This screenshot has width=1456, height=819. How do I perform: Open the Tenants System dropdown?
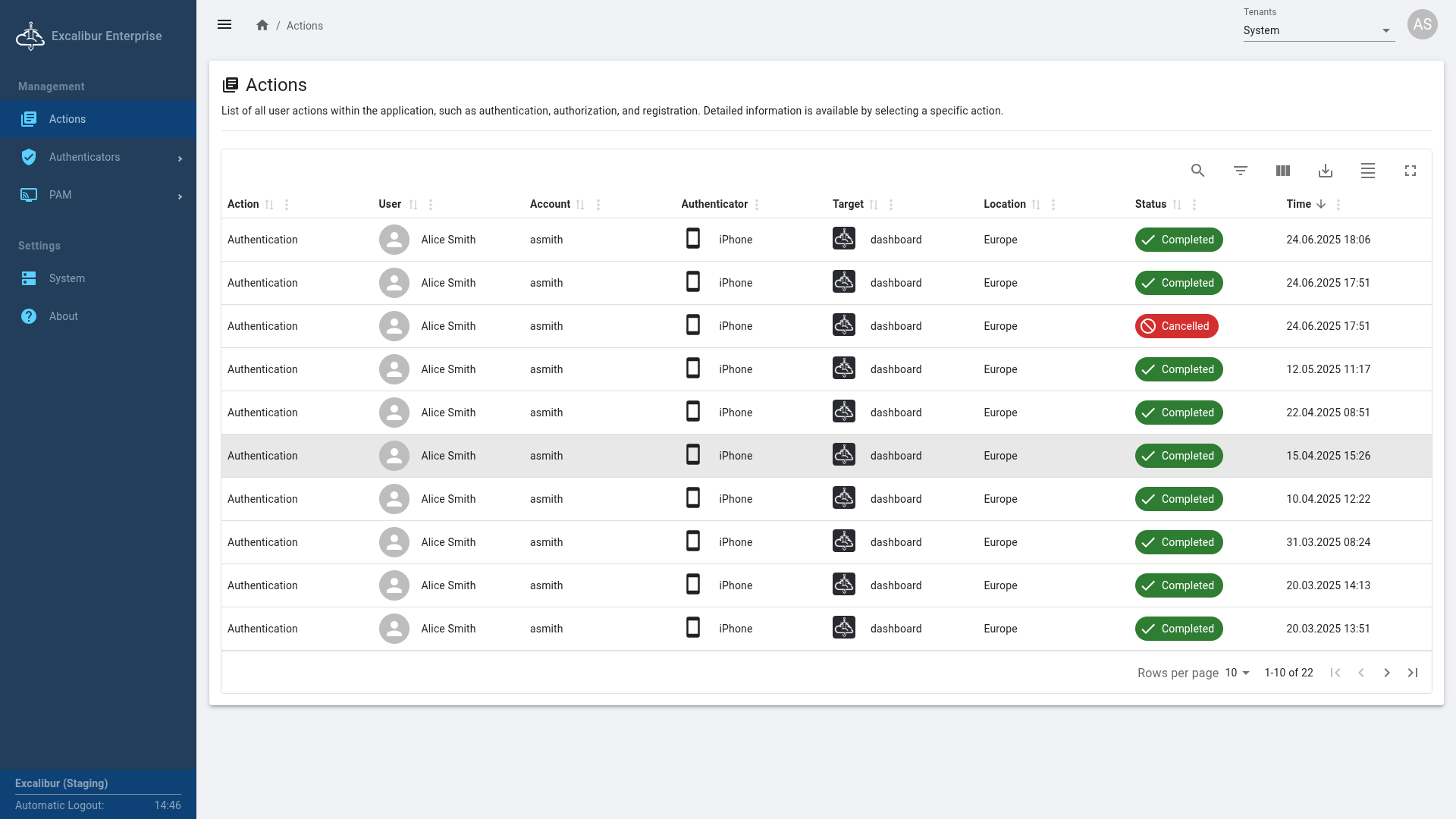tap(1318, 30)
